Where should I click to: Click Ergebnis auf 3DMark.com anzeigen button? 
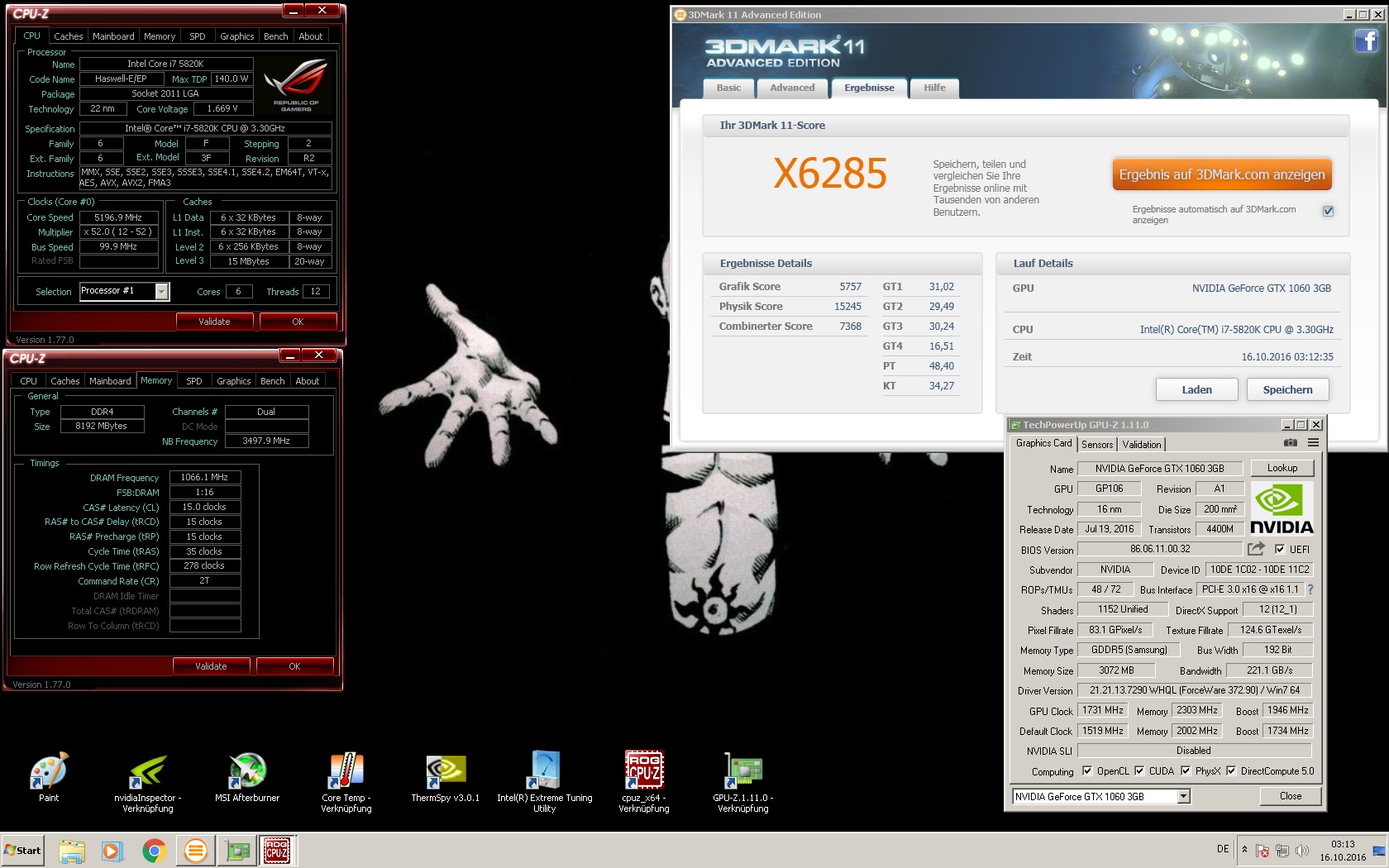pos(1221,174)
